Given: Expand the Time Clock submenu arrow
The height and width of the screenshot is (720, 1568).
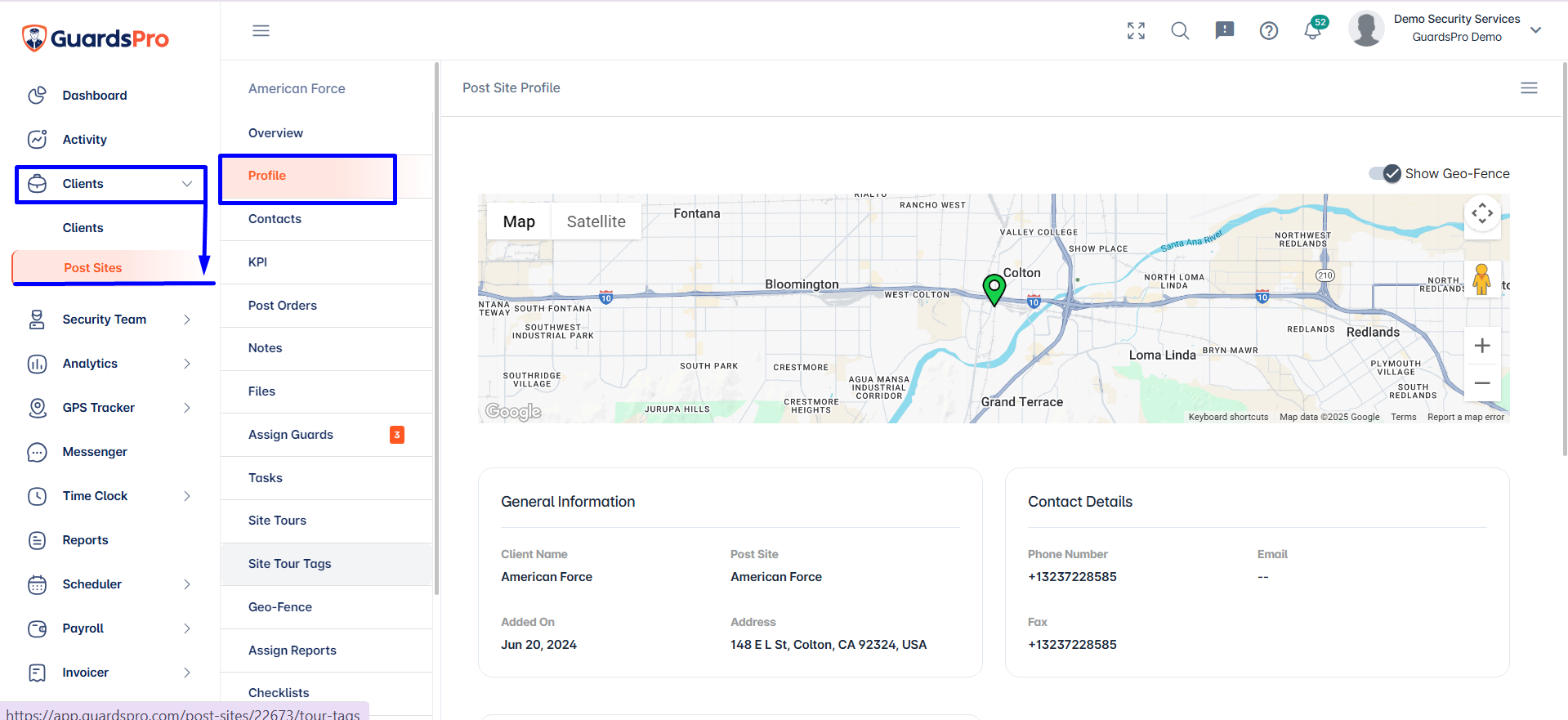Looking at the screenshot, I should pyautogui.click(x=187, y=496).
